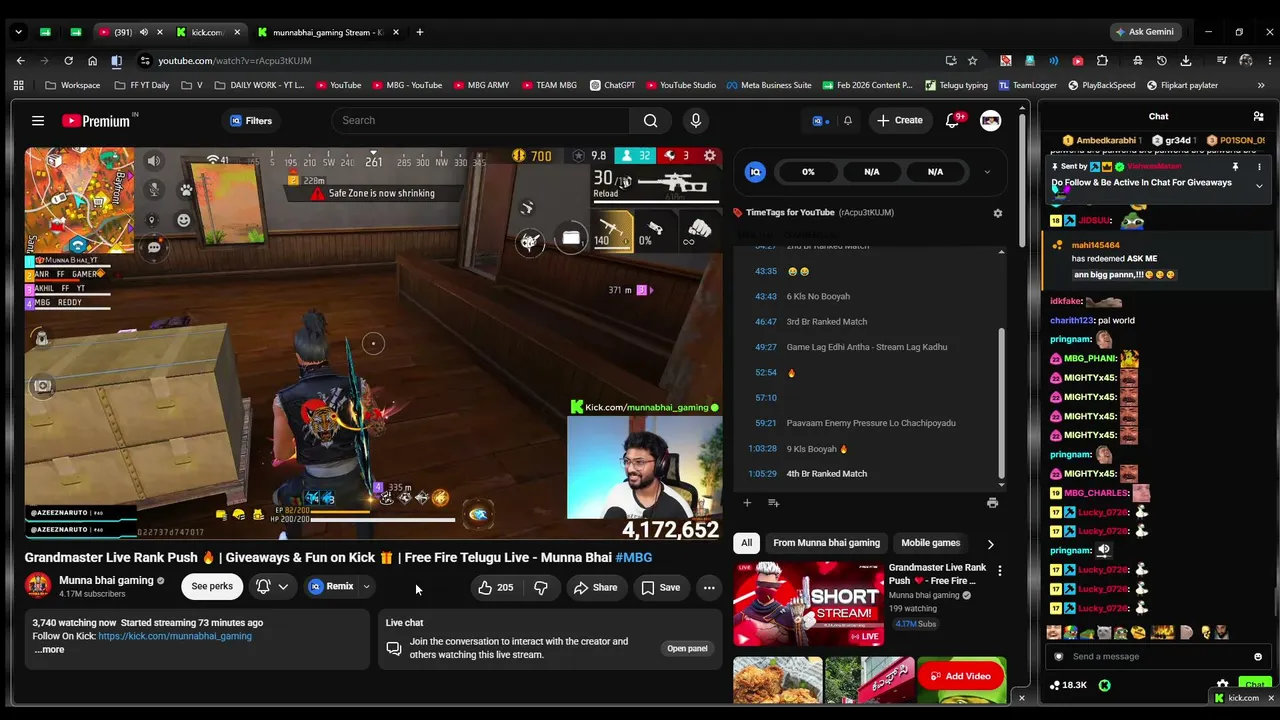The width and height of the screenshot is (1280, 720).
Task: Dislike the video with thumbs down
Action: click(541, 587)
